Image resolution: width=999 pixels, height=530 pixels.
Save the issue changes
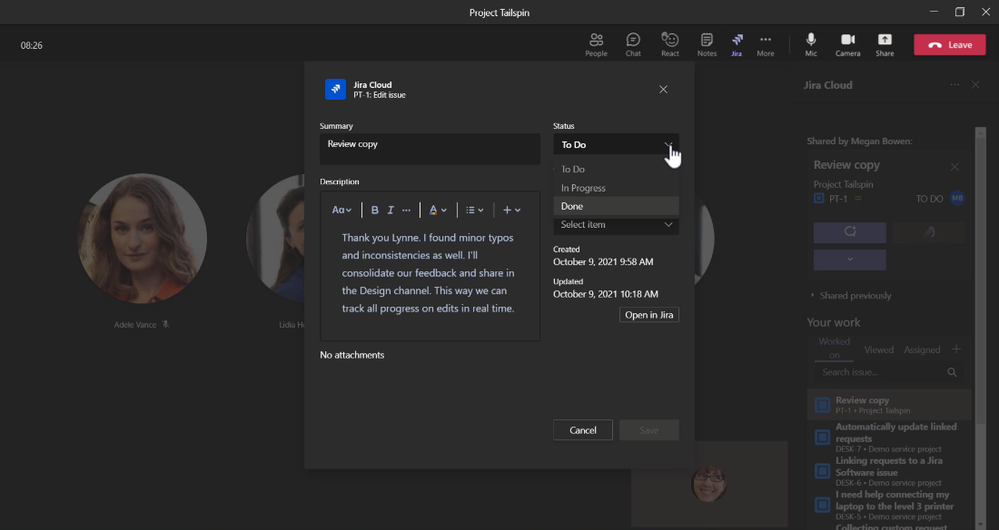point(649,430)
